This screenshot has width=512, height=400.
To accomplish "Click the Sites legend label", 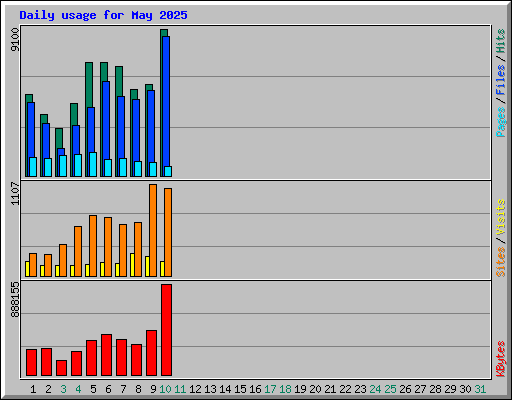I will tap(501, 262).
